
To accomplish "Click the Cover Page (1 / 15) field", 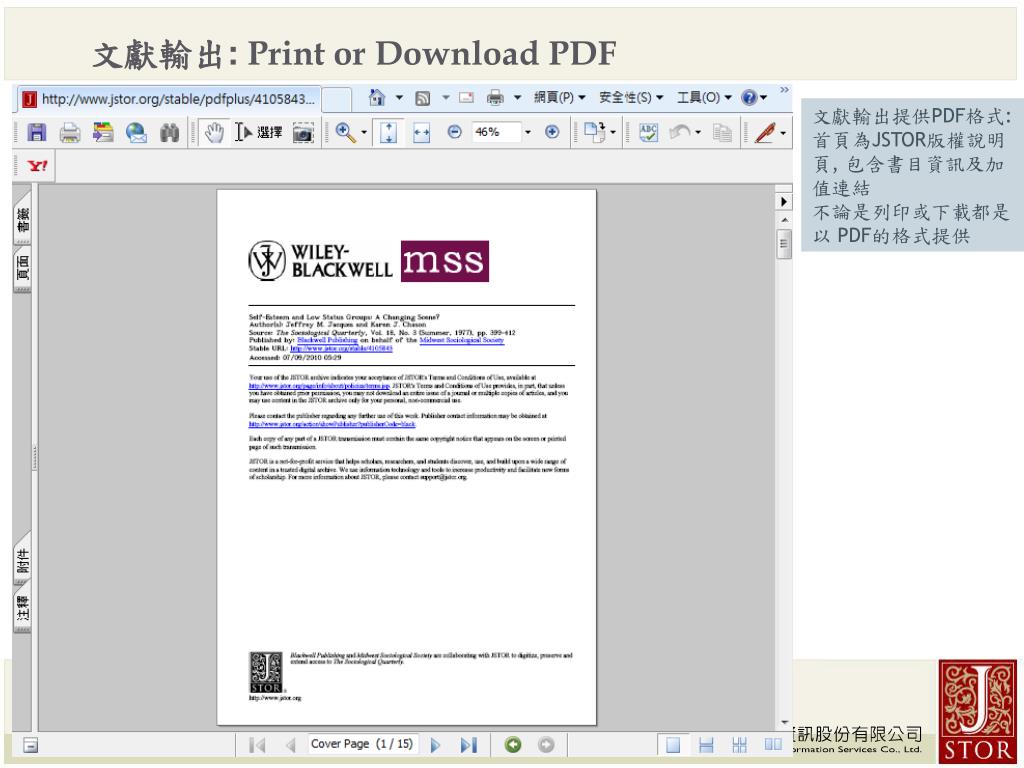I will 362,744.
